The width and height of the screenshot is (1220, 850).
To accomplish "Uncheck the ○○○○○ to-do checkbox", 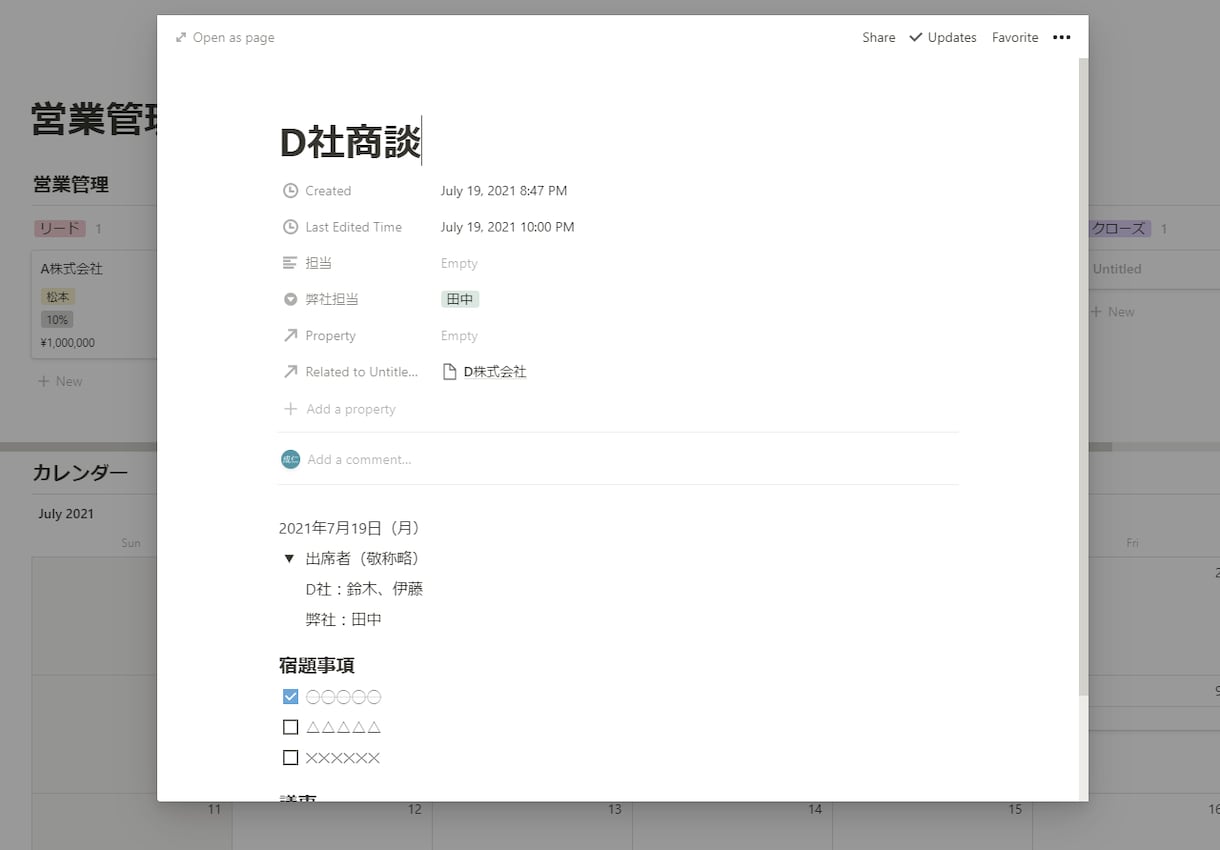I will point(291,697).
